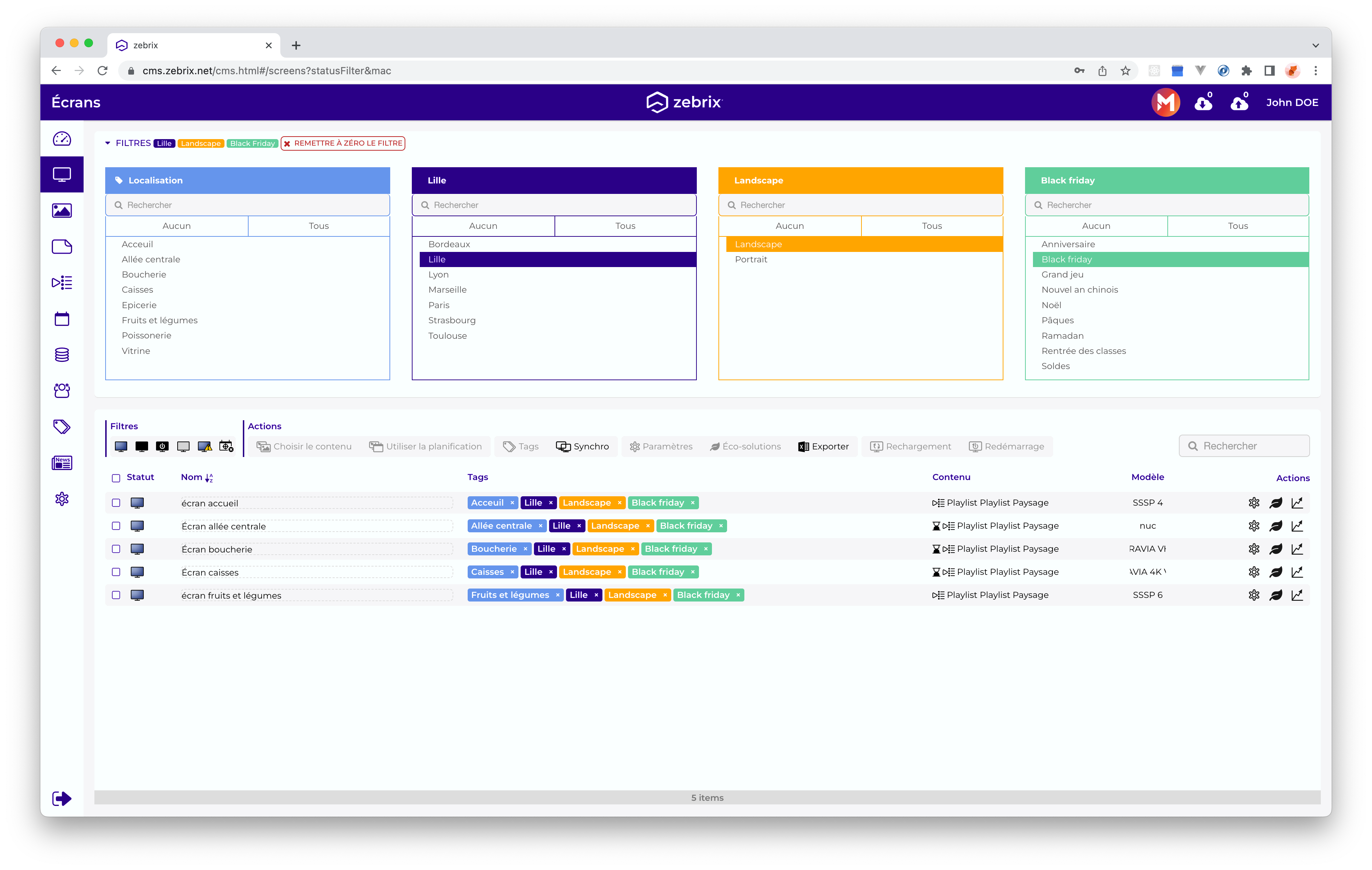Open statistics chart icon for écran accueil
Image resolution: width=1372 pixels, height=870 pixels.
1297,503
